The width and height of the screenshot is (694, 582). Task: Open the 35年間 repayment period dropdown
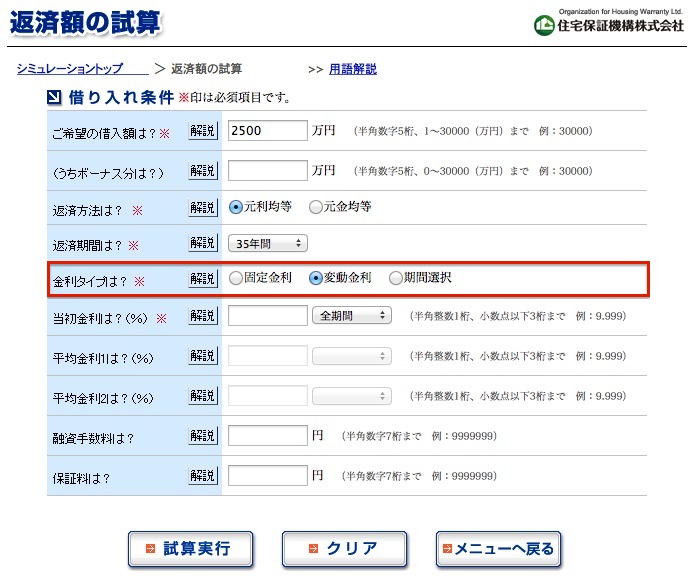tap(268, 243)
